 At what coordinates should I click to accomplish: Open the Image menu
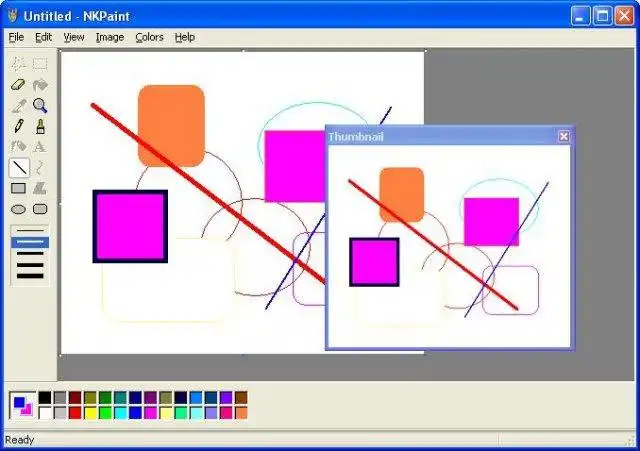pyautogui.click(x=110, y=37)
